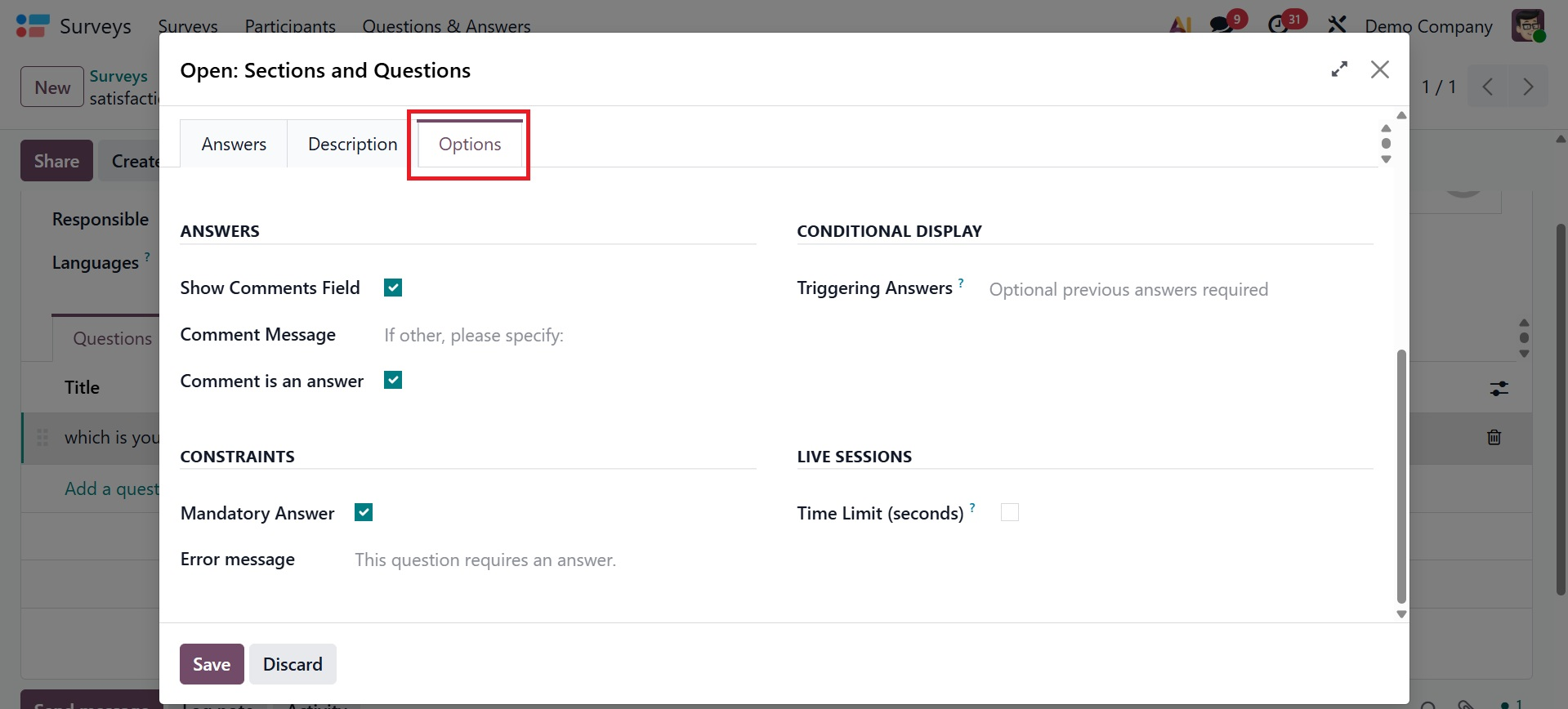Expand the dialog to full screen
1568x709 pixels.
1339,69
